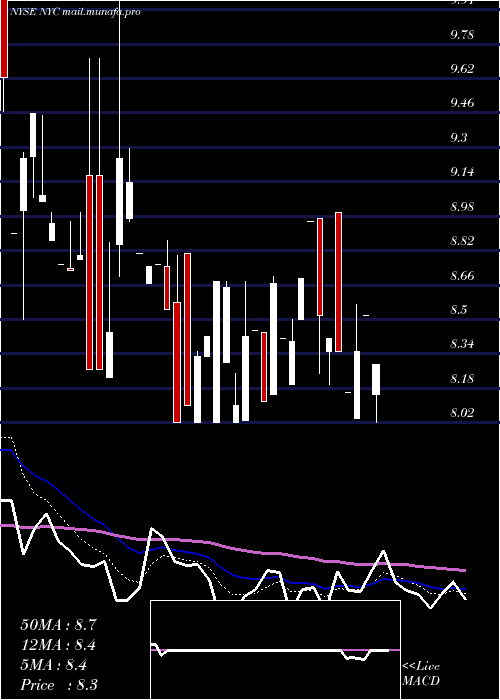Select the 8.34 price axis label
Image resolution: width=500 pixels, height=700 pixels.
point(462,344)
